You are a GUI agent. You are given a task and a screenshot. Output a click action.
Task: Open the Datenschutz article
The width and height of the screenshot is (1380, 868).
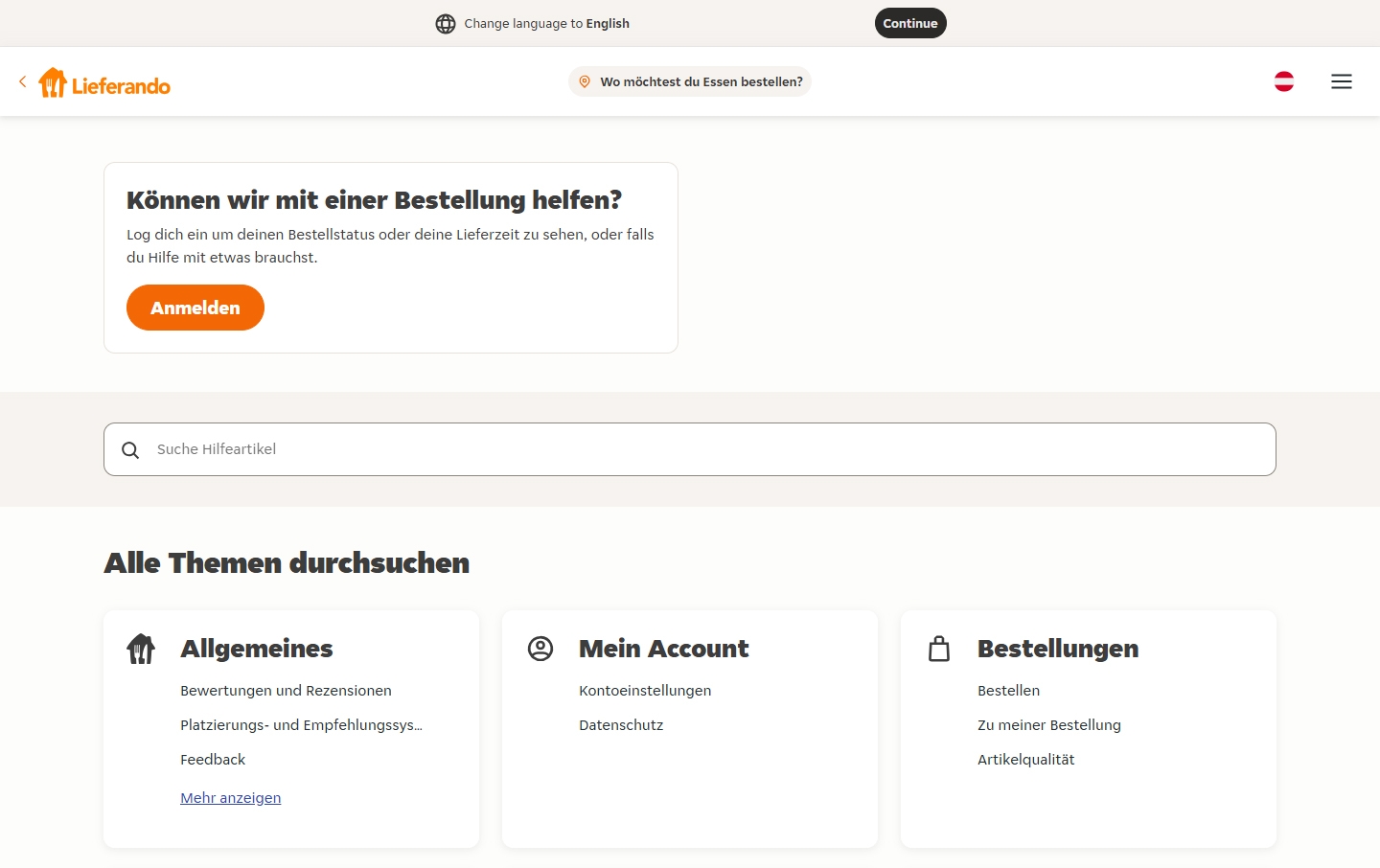click(621, 725)
